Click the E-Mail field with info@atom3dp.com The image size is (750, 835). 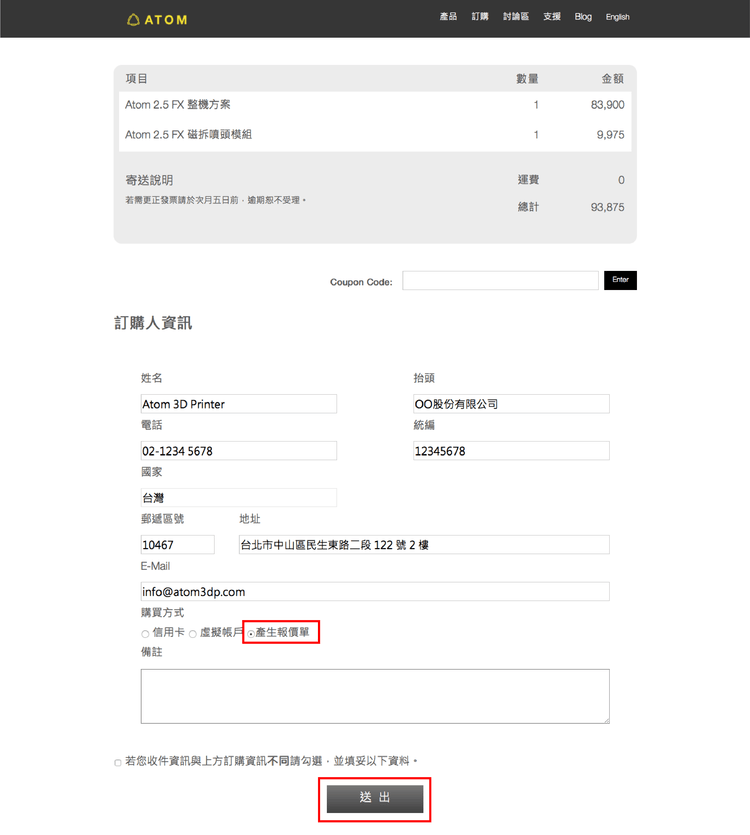(x=375, y=591)
